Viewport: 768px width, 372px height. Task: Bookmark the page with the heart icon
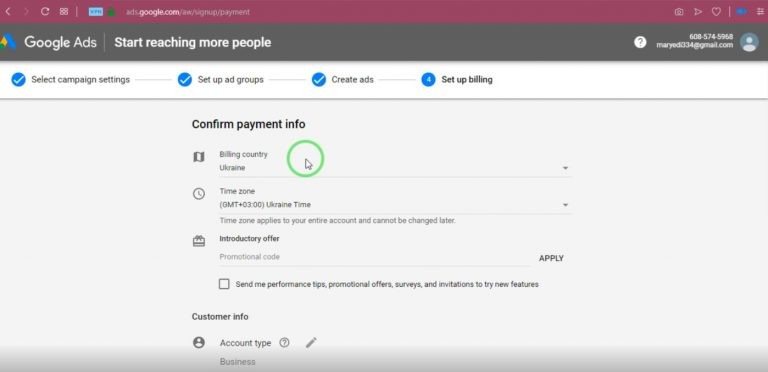click(716, 12)
